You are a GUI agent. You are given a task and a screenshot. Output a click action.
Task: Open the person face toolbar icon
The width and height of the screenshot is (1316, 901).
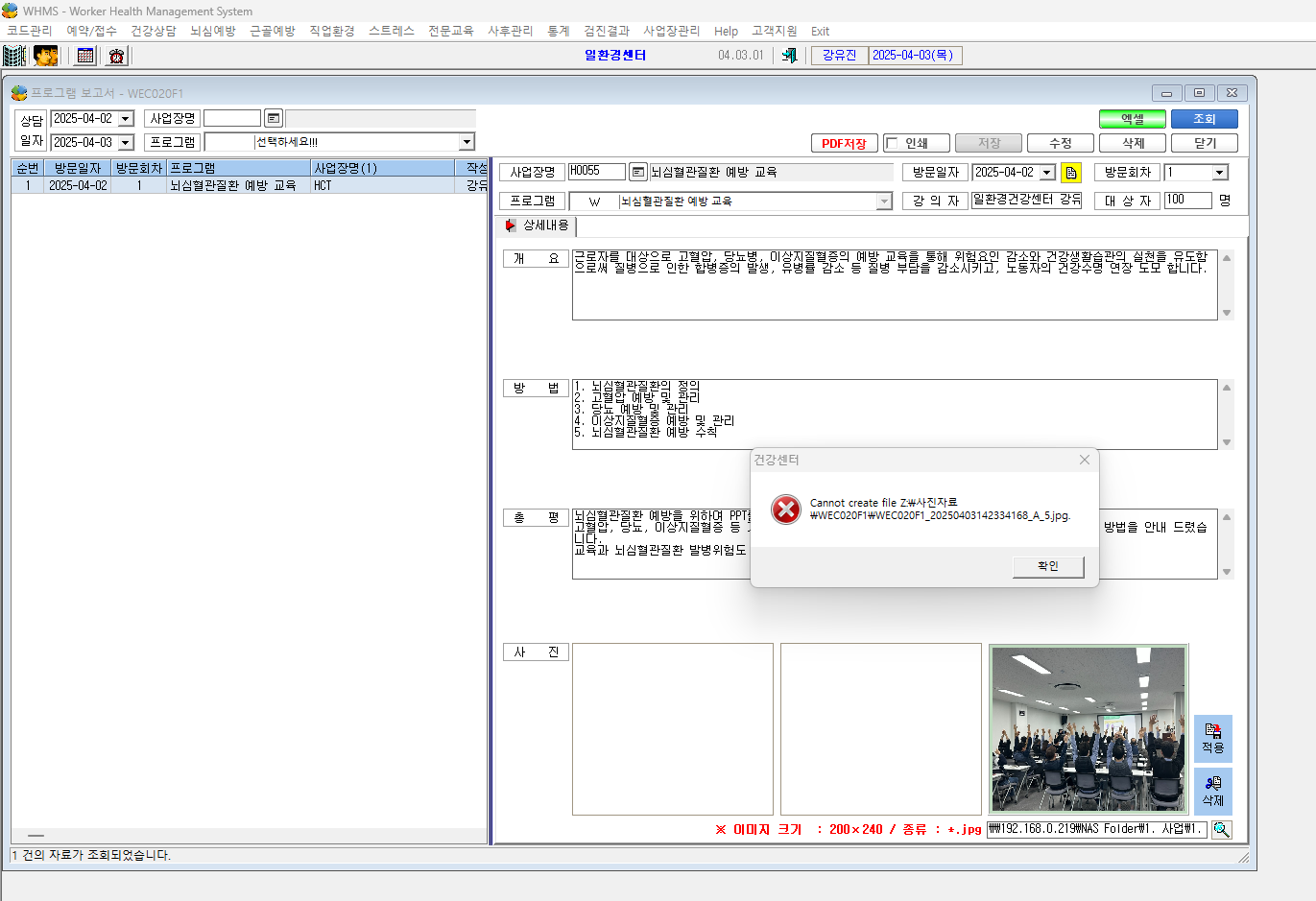click(46, 56)
